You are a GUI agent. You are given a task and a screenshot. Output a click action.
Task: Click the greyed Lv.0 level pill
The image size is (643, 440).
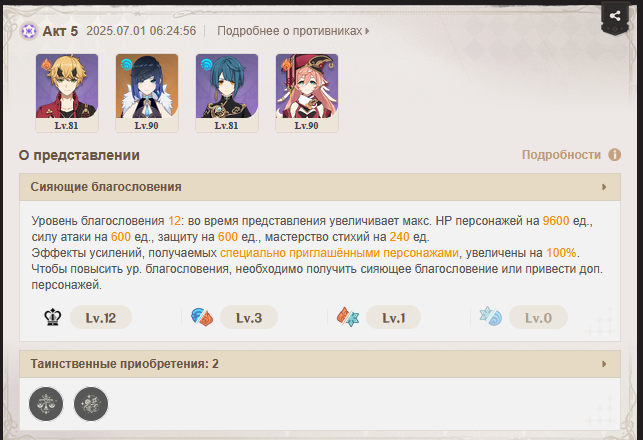click(x=538, y=317)
